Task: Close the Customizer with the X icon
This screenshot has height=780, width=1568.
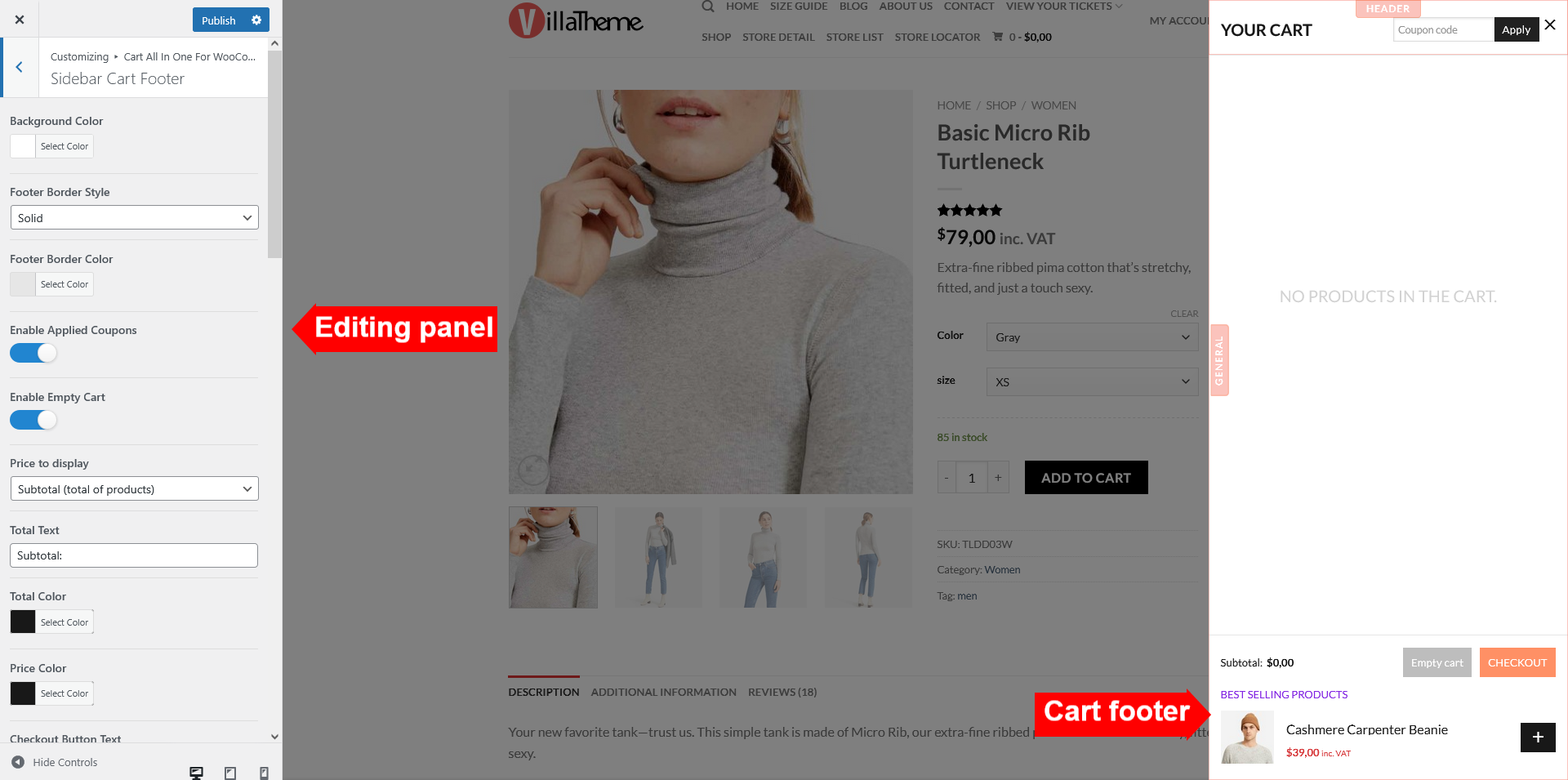Action: tap(20, 20)
